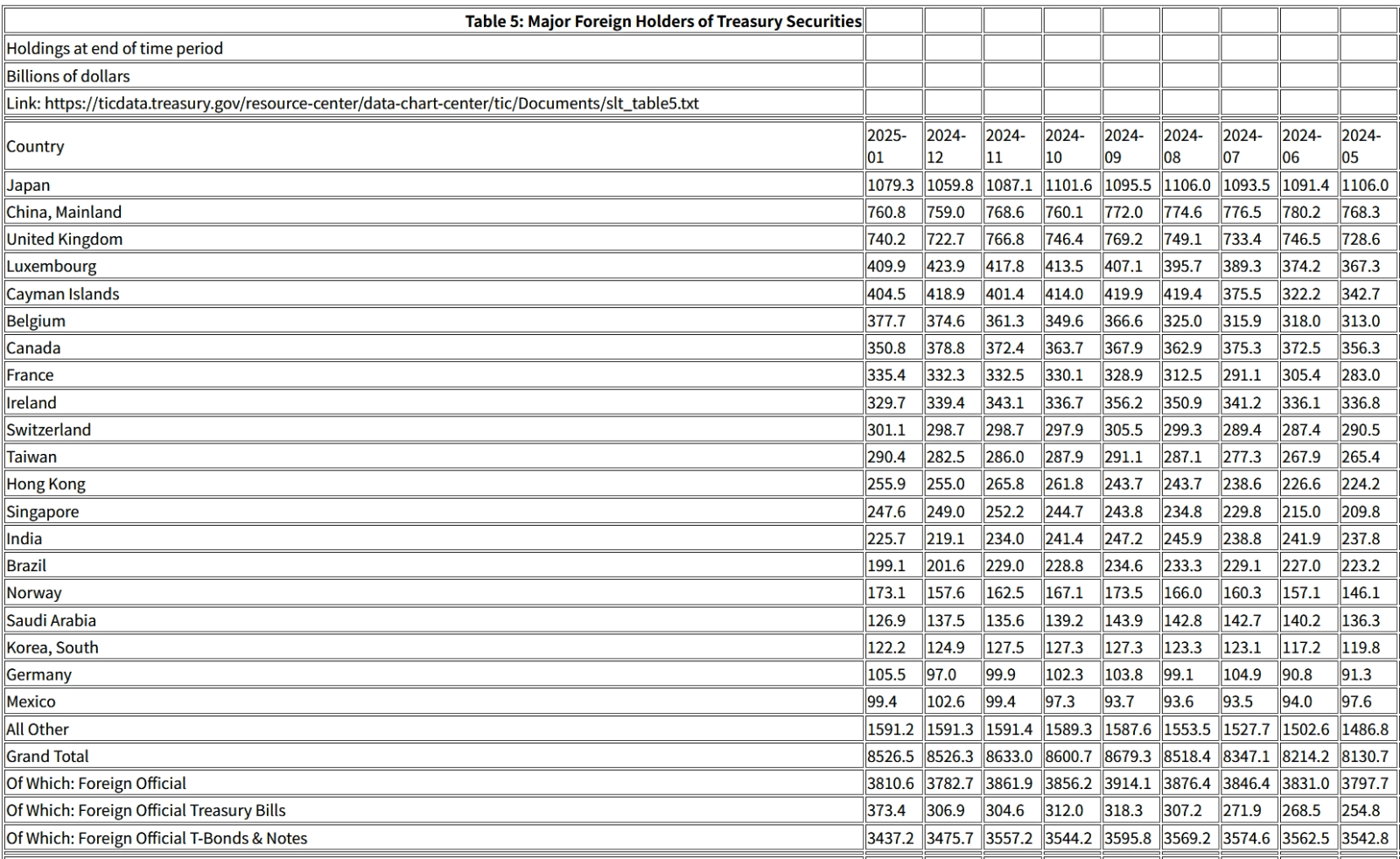Select the Cayman Islands row label
Viewport: 1400px width, 859px height.
coord(63,294)
